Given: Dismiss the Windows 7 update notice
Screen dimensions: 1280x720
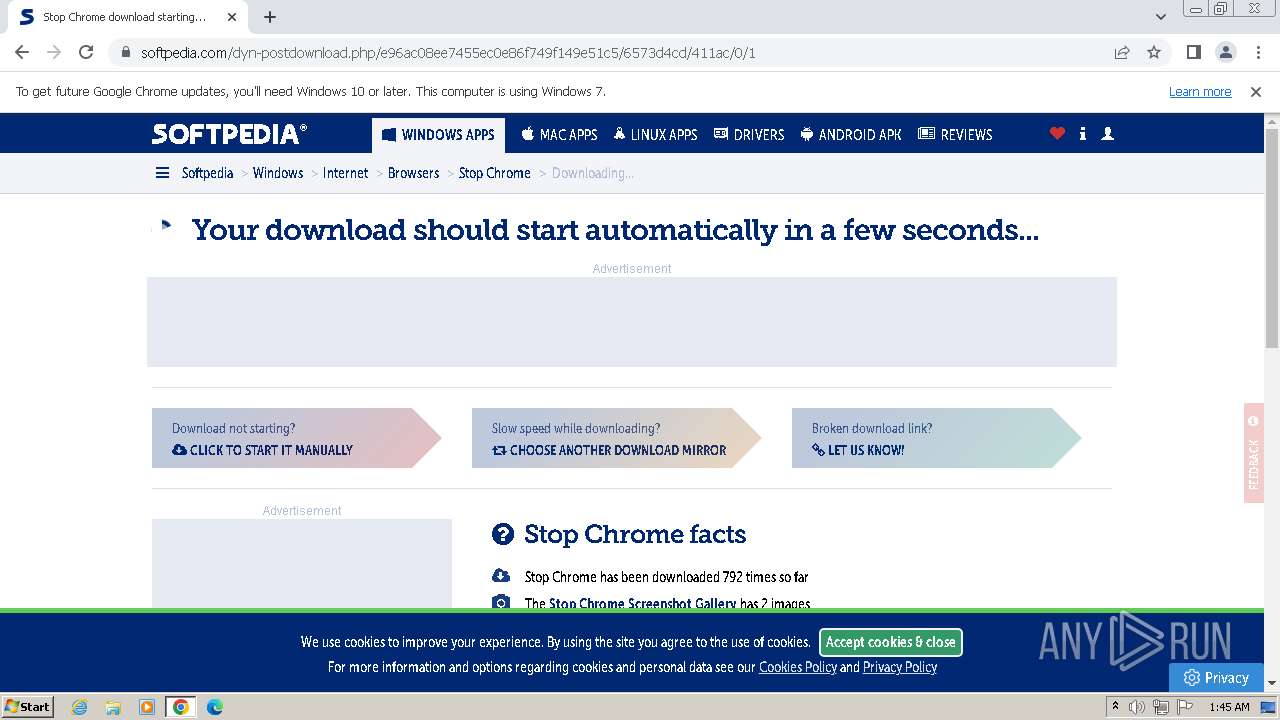Looking at the screenshot, I should (x=1256, y=91).
